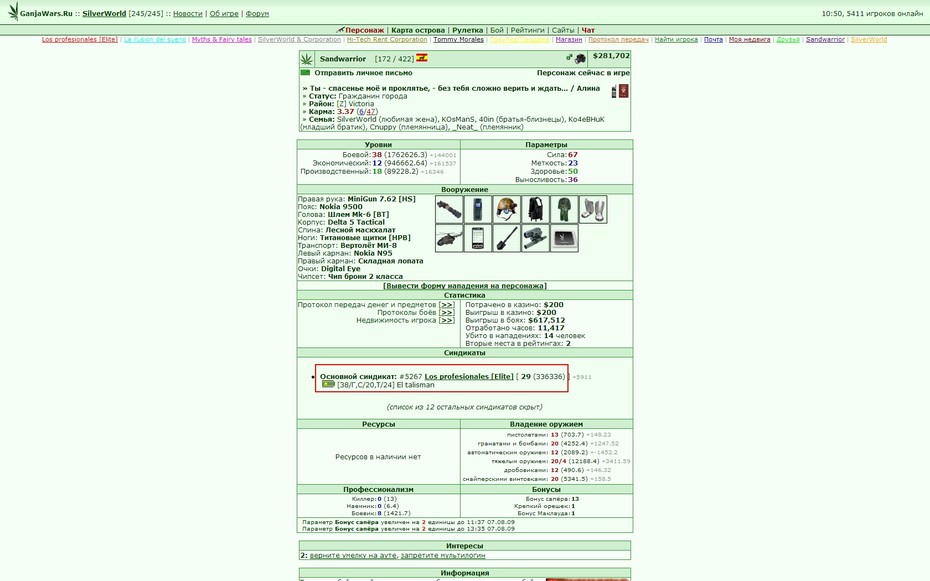
Task: Open Myths & Fairy tales bookmark
Action: point(222,40)
